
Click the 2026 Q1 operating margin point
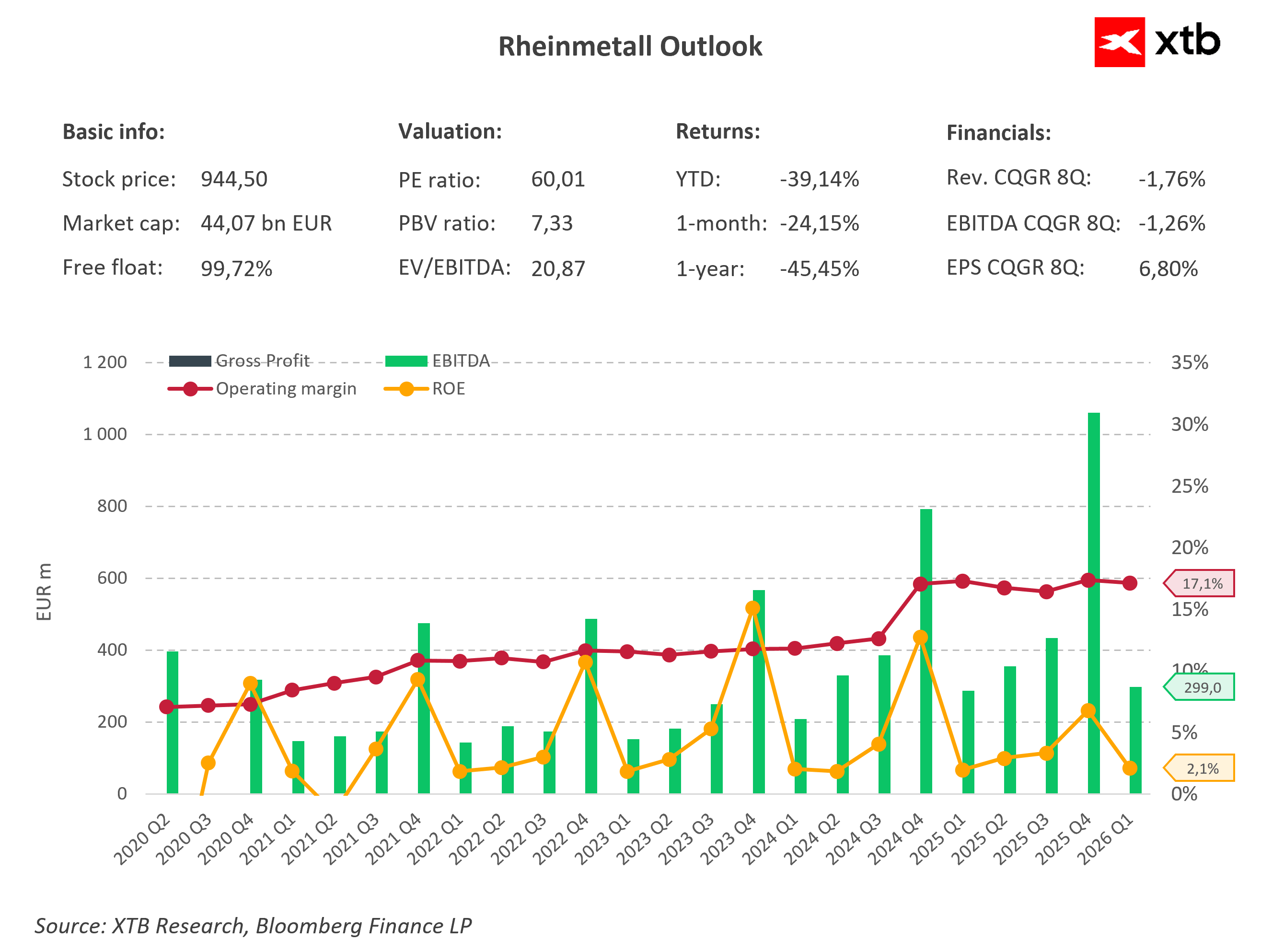click(1130, 583)
